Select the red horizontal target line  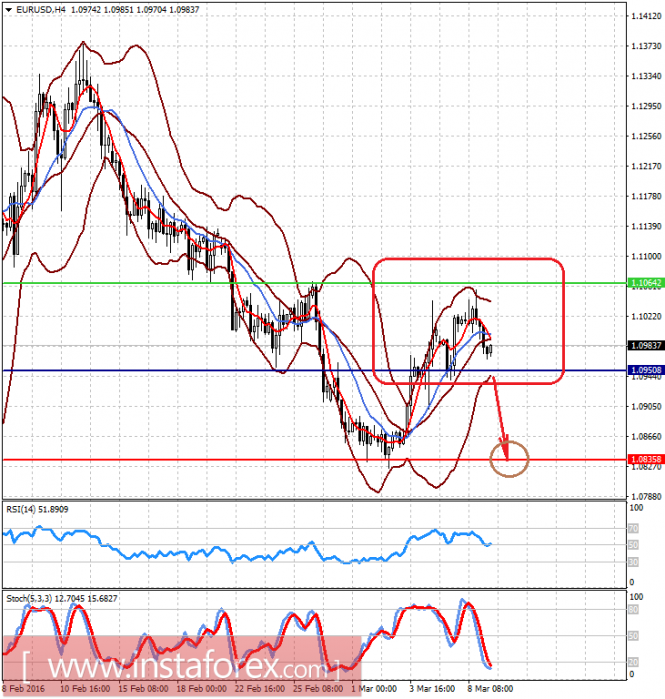[x=314, y=460]
